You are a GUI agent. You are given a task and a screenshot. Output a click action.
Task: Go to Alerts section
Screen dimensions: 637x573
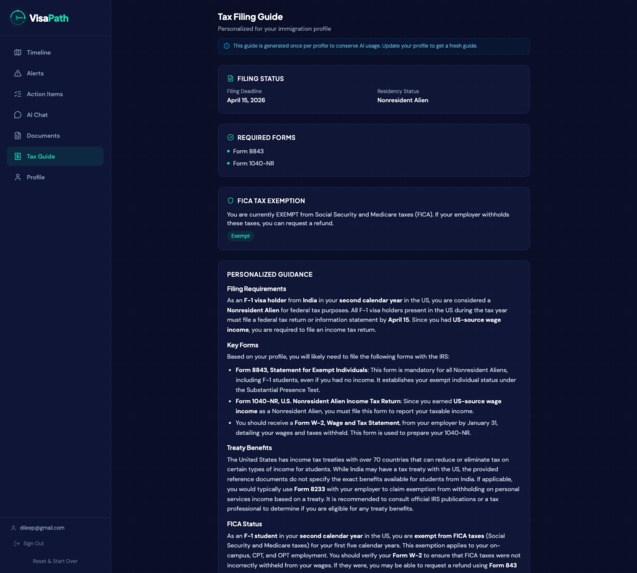tap(55, 73)
